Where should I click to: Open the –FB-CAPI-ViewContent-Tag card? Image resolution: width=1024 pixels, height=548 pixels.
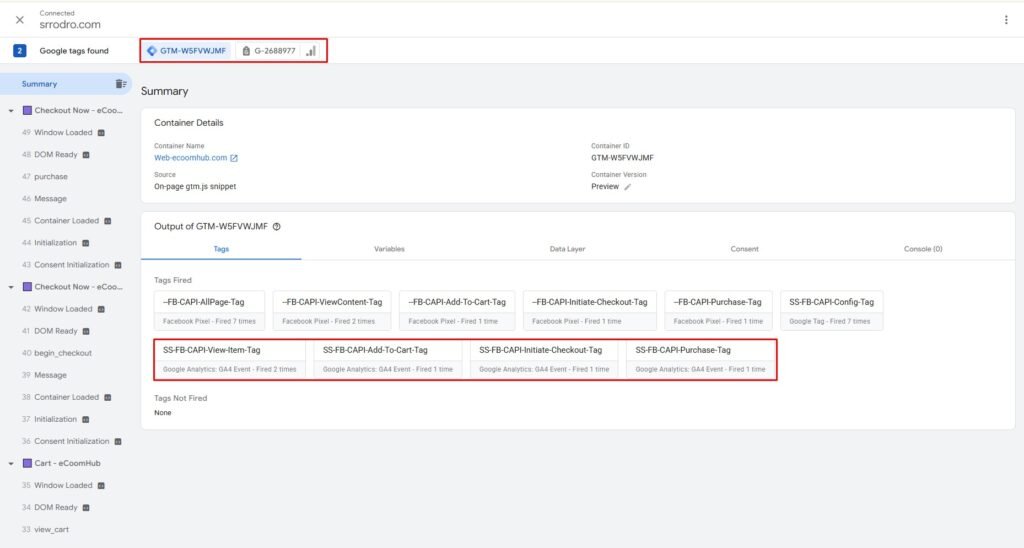[332, 311]
